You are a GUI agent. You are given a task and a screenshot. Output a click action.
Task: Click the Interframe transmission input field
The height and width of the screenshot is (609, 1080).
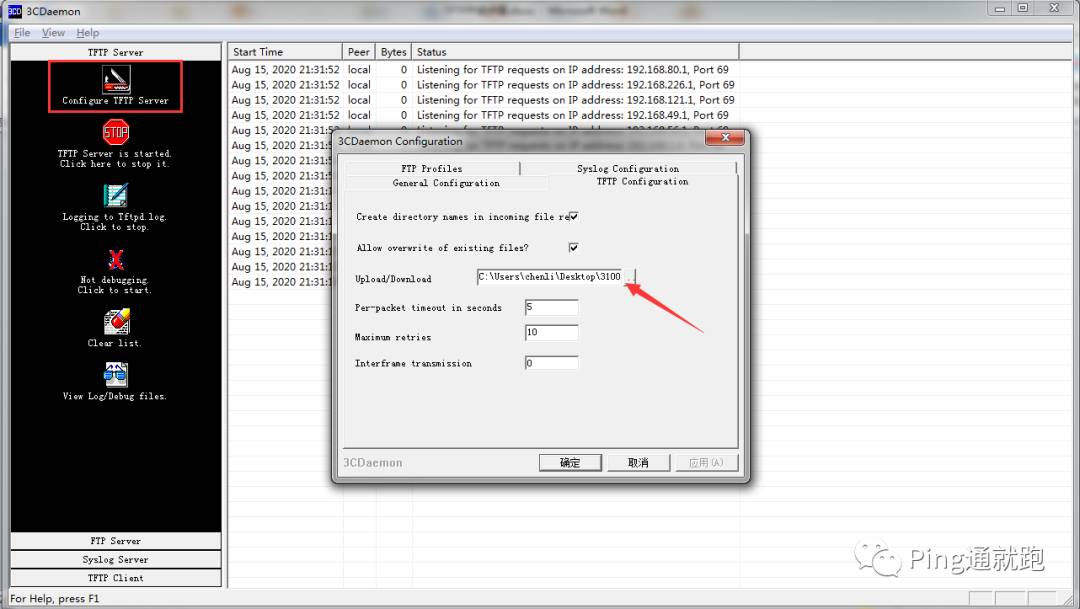point(551,363)
